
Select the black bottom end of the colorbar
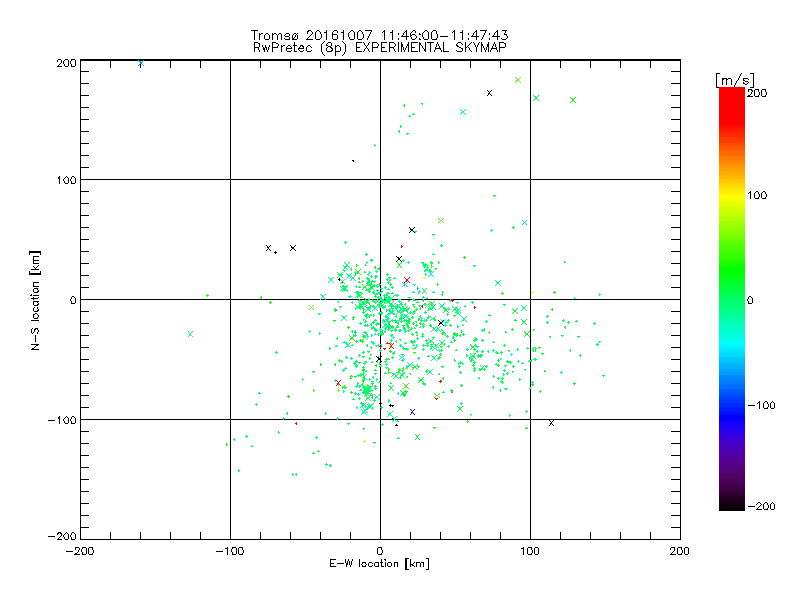pyautogui.click(x=732, y=503)
